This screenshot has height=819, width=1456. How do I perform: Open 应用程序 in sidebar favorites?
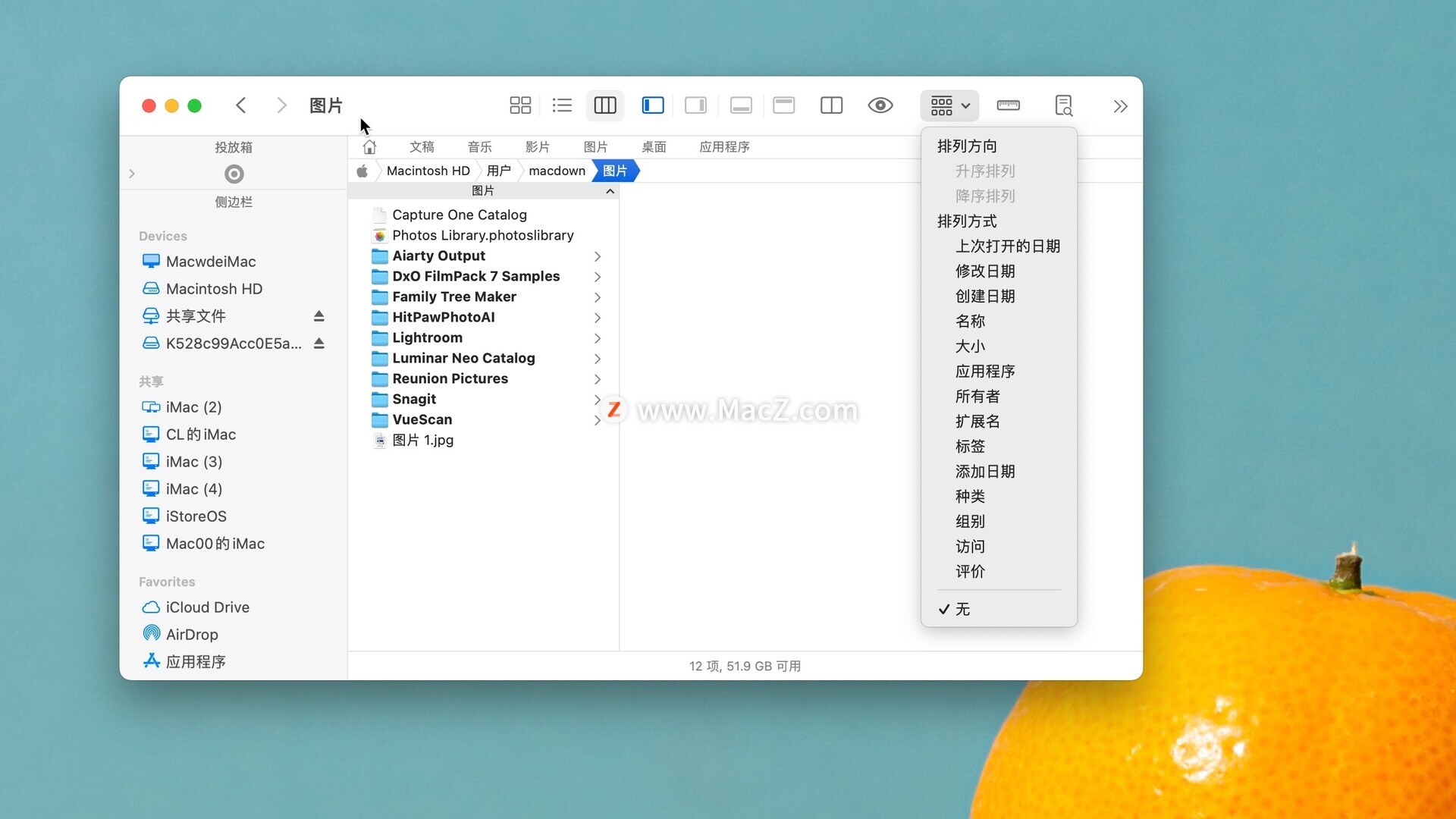pyautogui.click(x=184, y=662)
